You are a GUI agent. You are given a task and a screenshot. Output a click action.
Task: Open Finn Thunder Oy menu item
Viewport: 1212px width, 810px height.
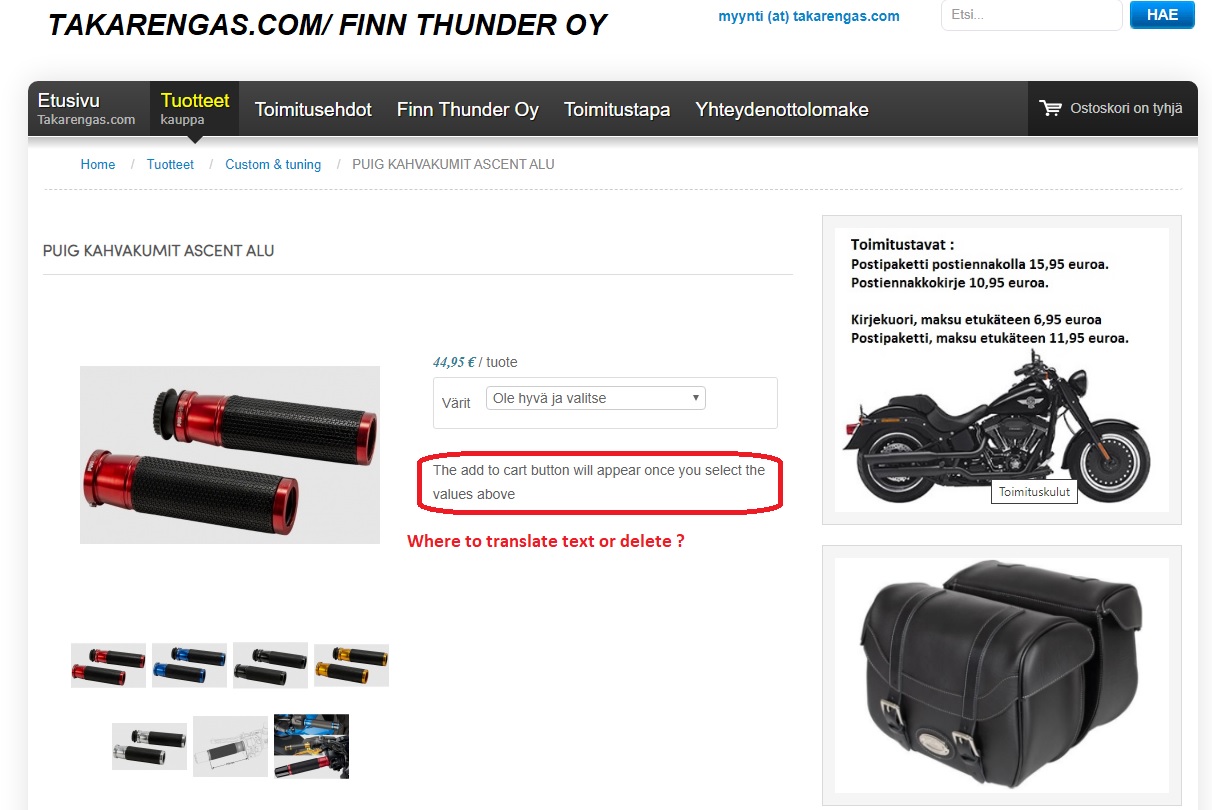click(468, 109)
